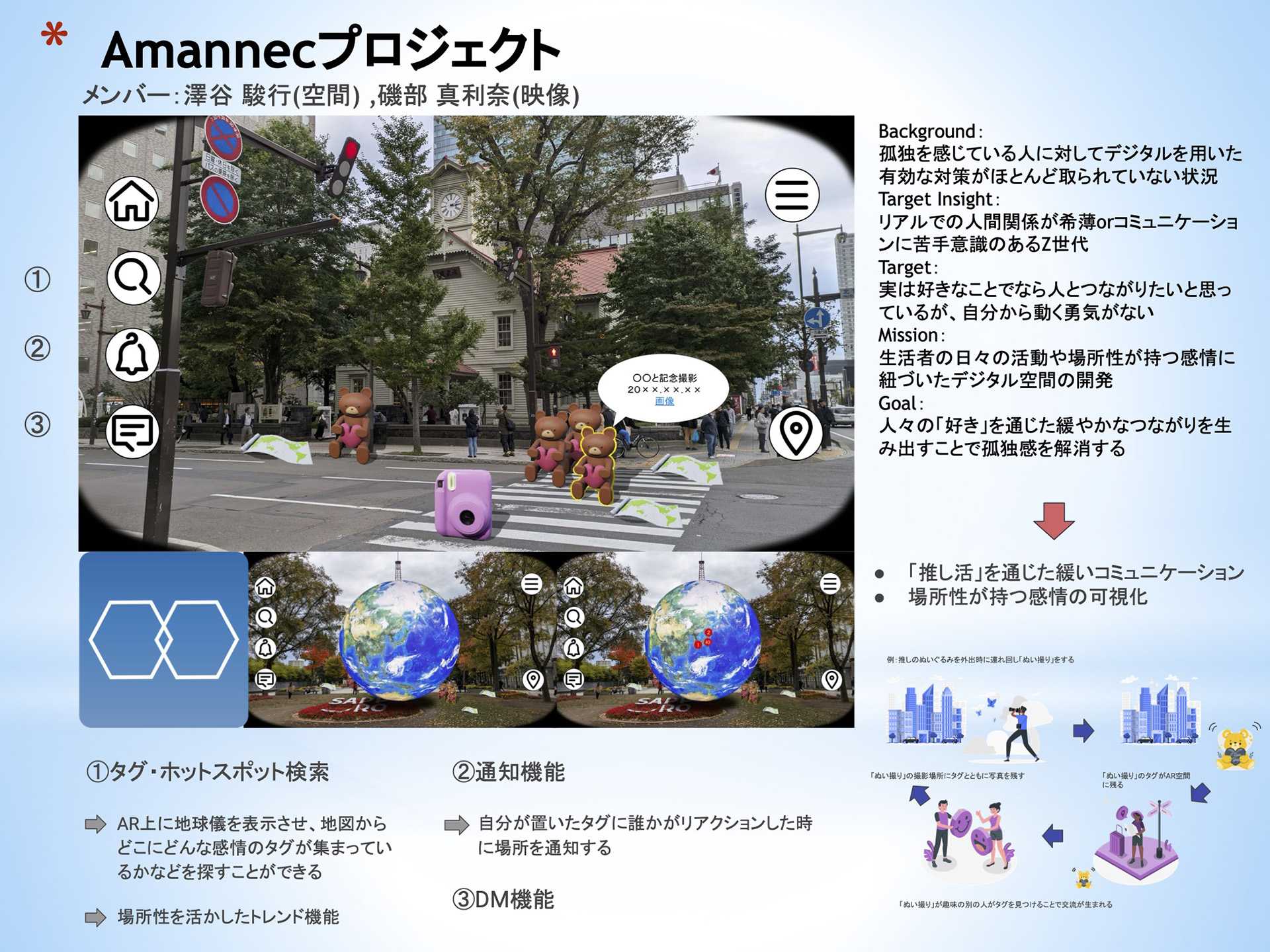Click the large location pin icon
Viewport: 1270px width, 952px height.
pos(796,433)
